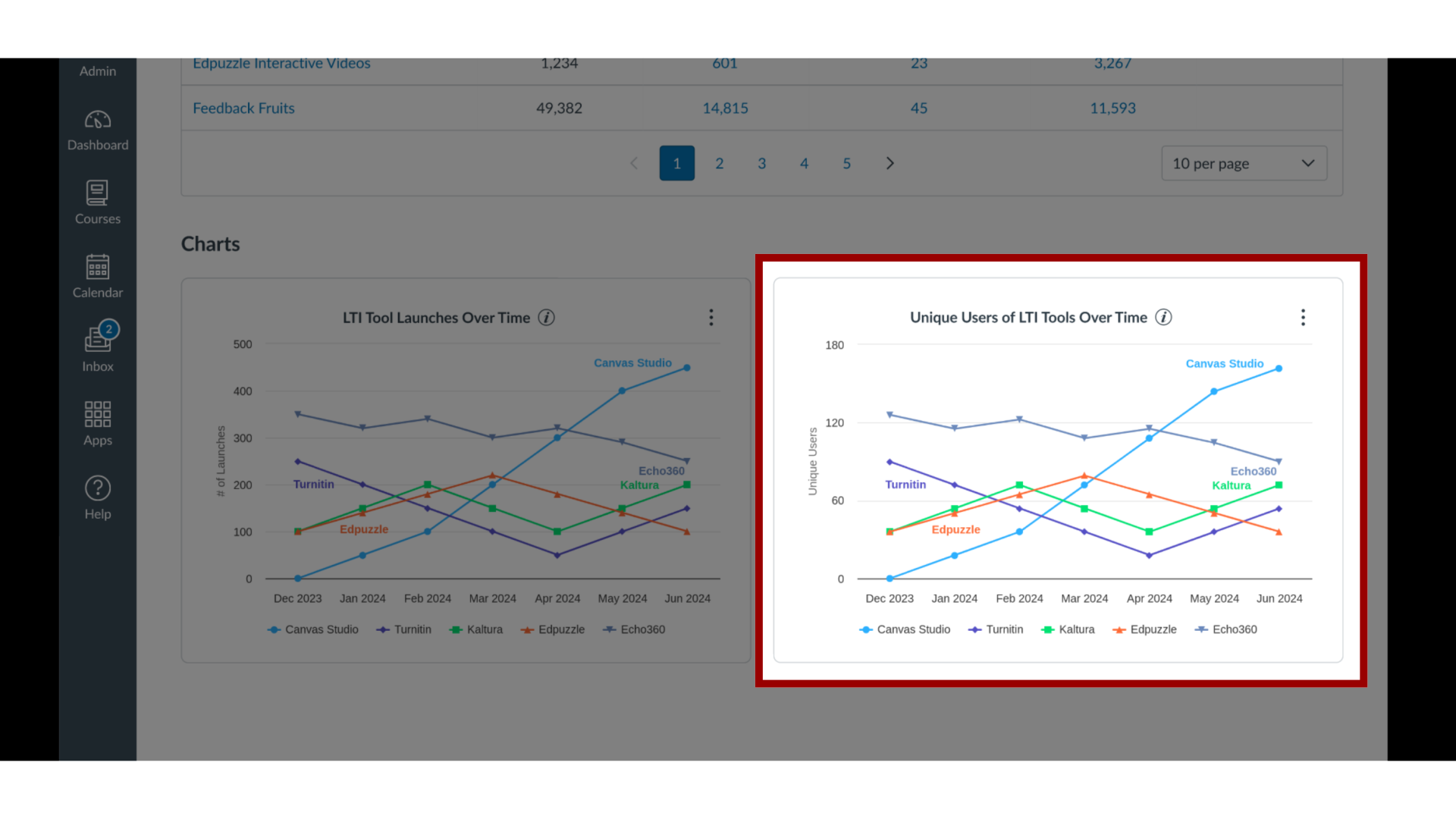This screenshot has height=819, width=1456.
Task: Click the 11,593 value in Feedback Fruits row
Action: point(1112,108)
